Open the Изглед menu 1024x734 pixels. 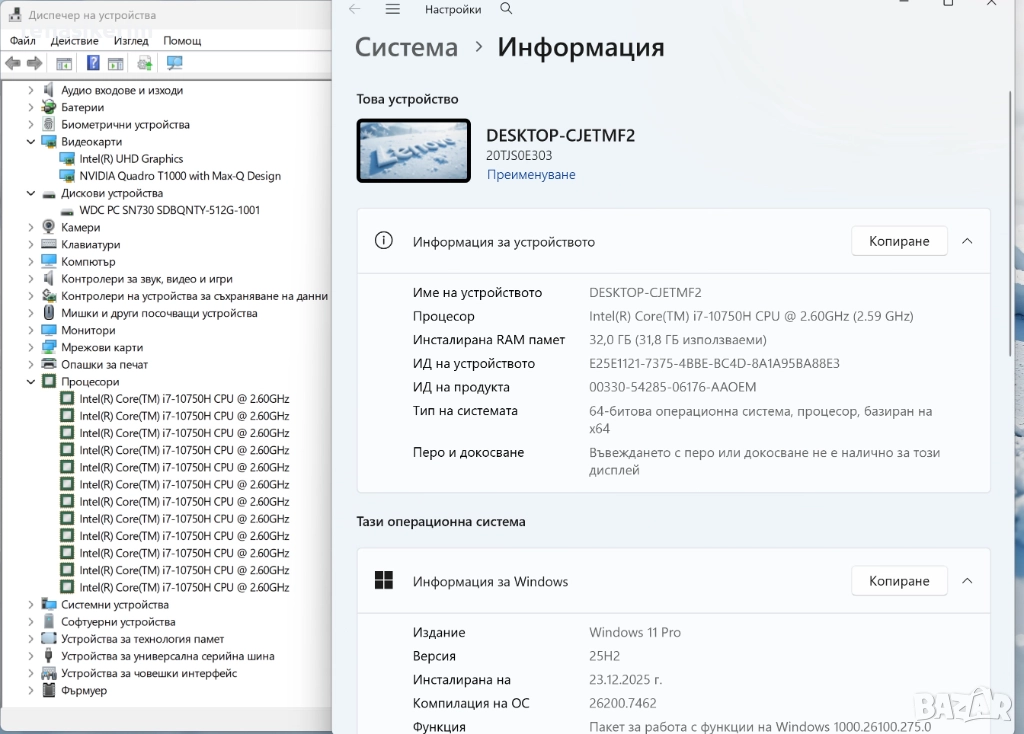tap(131, 41)
